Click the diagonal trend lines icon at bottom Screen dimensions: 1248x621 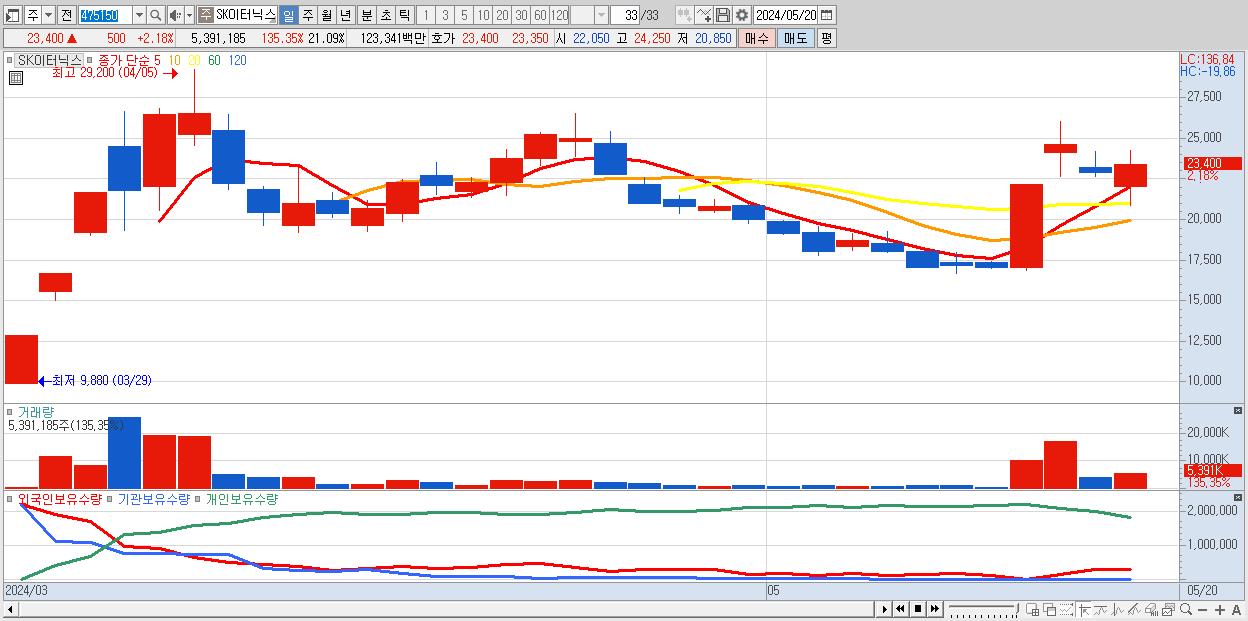(1135, 609)
